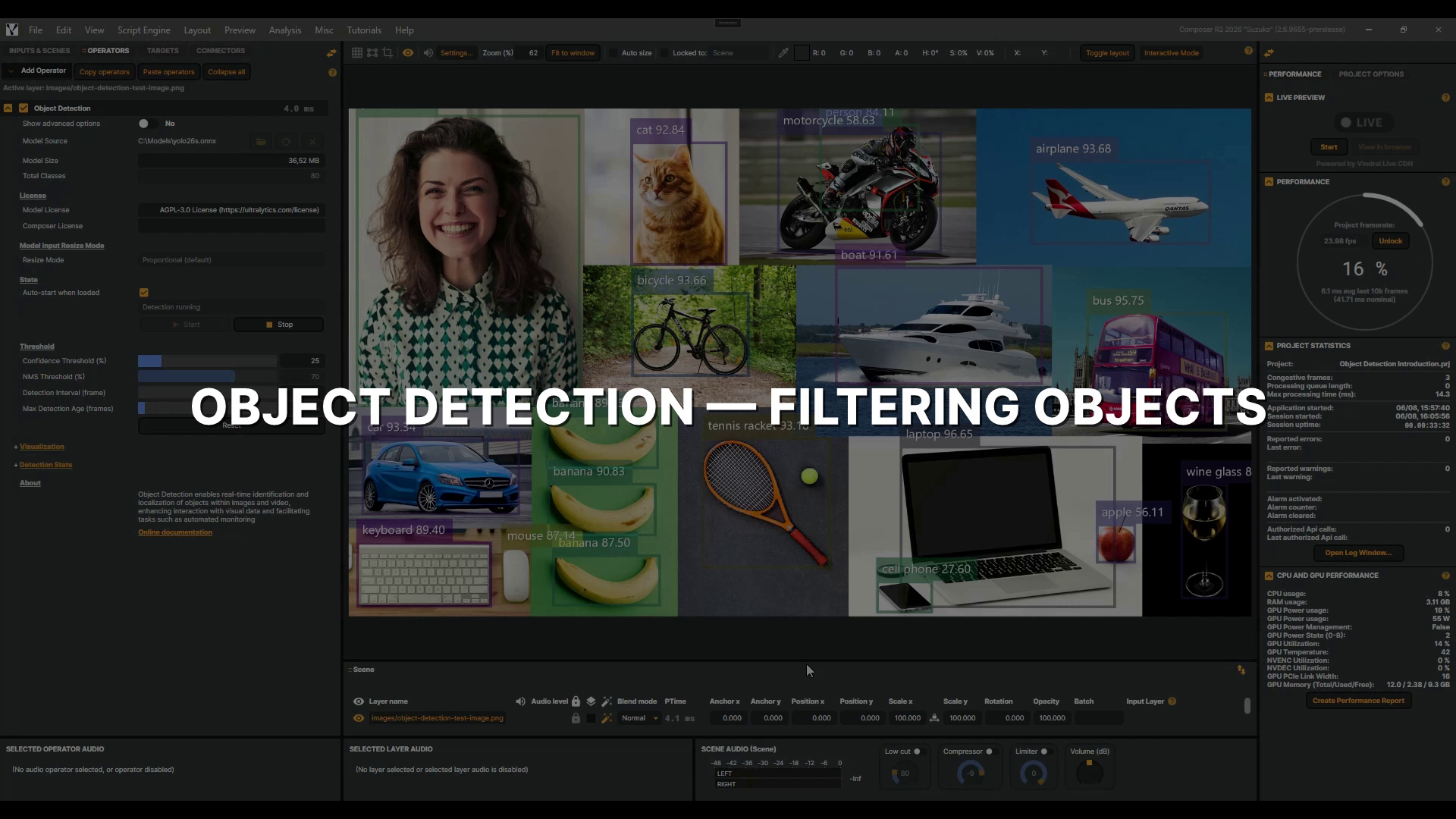Click swap-panel arrows icon in Performance panel
The height and width of the screenshot is (819, 1456).
click(1269, 53)
